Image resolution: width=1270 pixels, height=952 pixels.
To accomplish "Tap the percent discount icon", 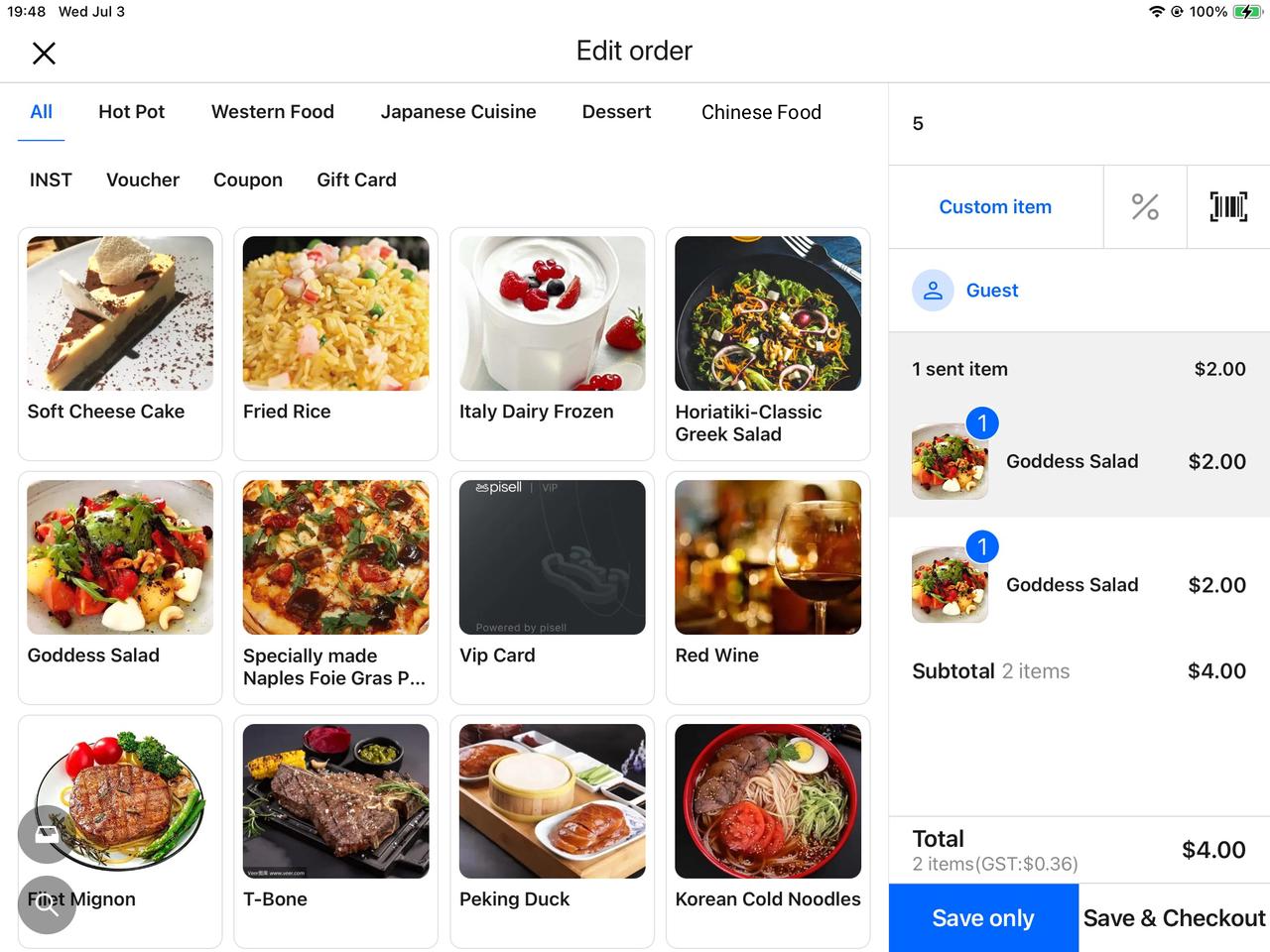I will [1145, 206].
